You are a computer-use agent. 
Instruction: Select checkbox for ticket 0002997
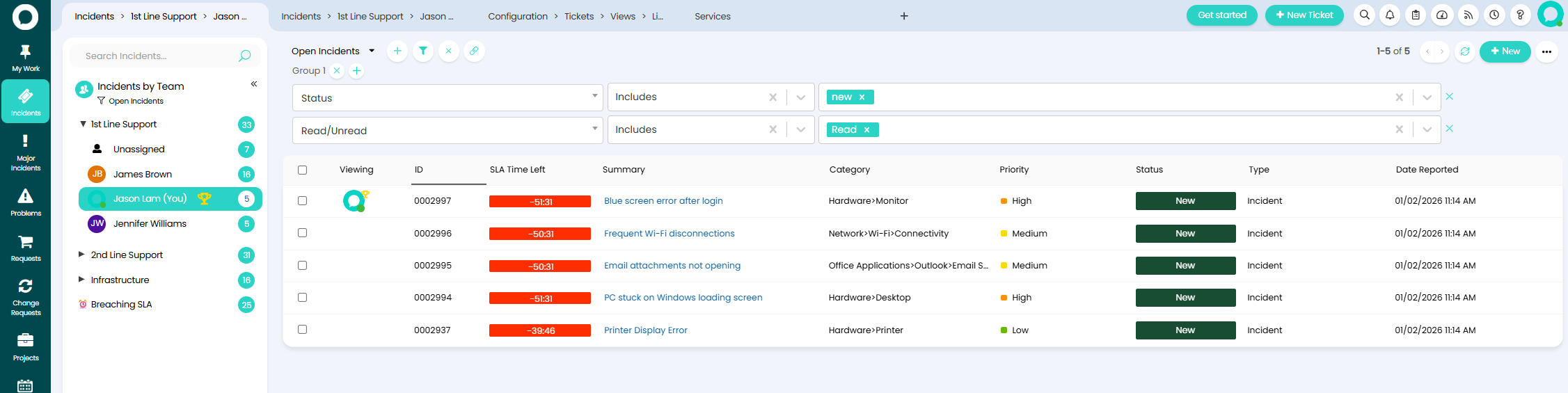[x=302, y=200]
